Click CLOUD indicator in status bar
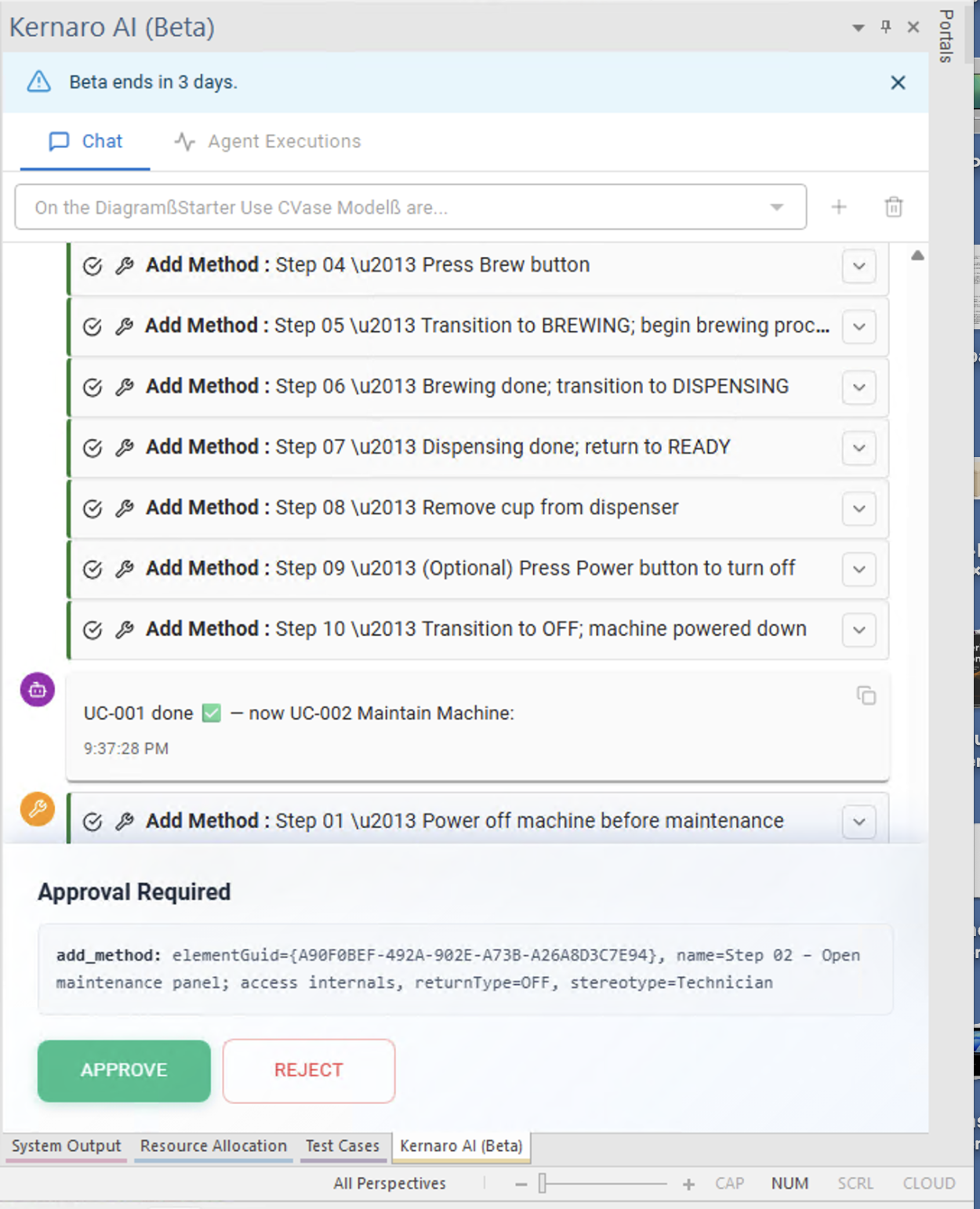The width and height of the screenshot is (980, 1209). click(x=929, y=1183)
